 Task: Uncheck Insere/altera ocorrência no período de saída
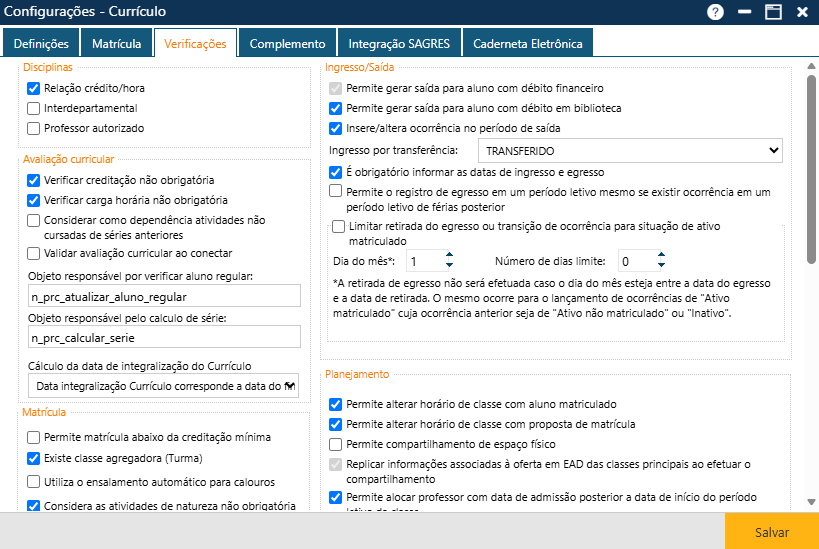tap(335, 128)
